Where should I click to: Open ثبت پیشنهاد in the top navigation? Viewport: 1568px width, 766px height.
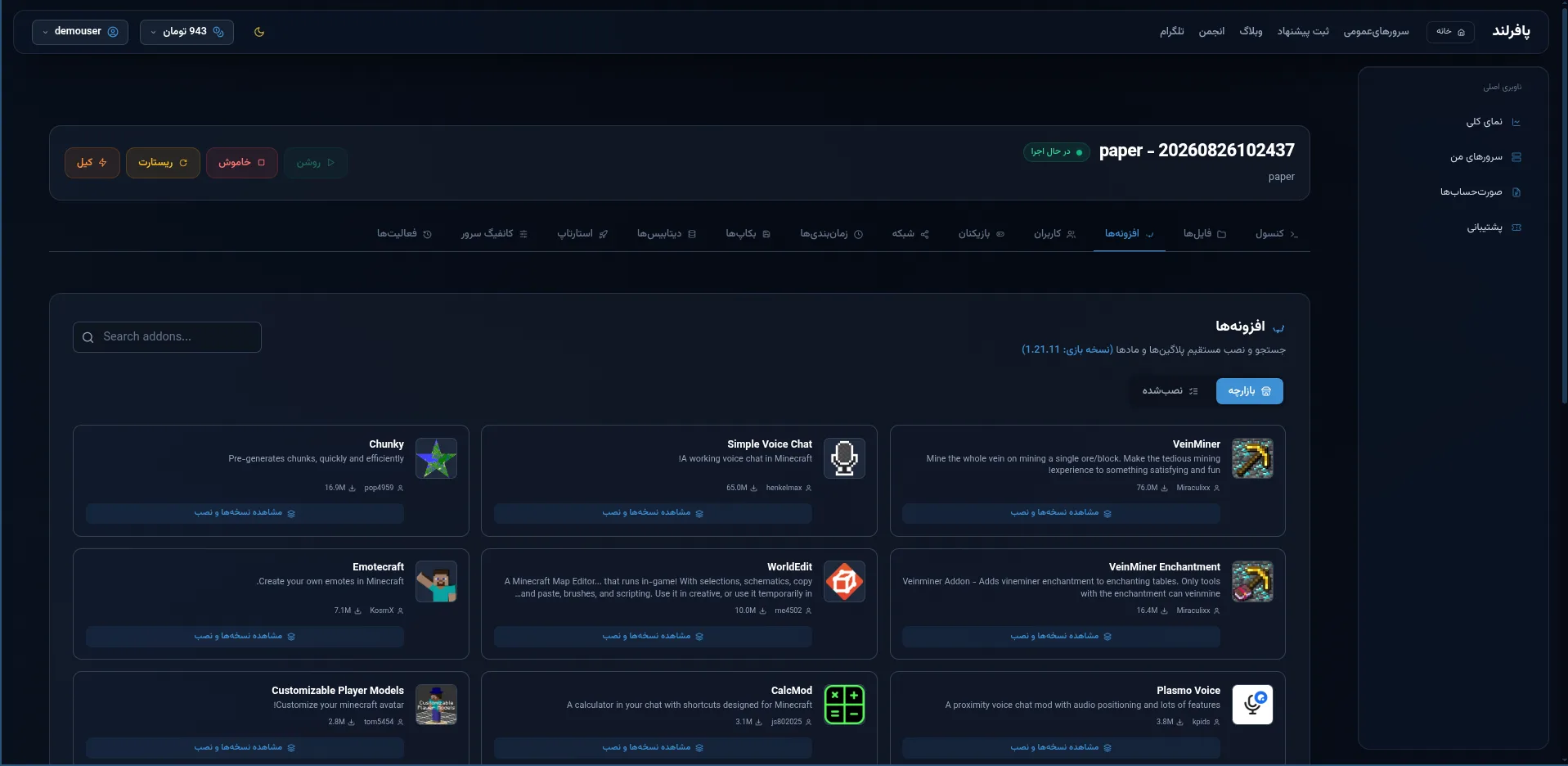pyautogui.click(x=1303, y=32)
